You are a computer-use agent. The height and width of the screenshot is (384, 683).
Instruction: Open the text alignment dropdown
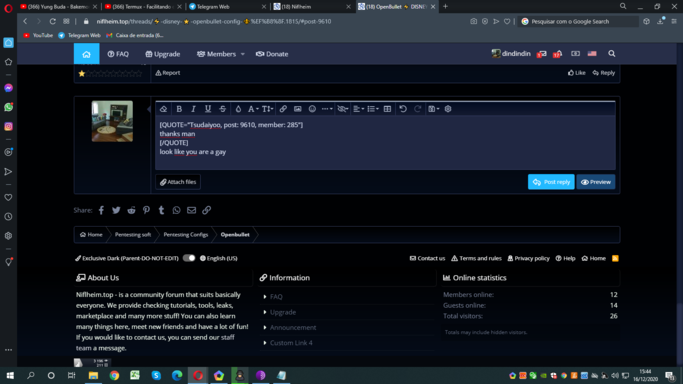[358, 109]
